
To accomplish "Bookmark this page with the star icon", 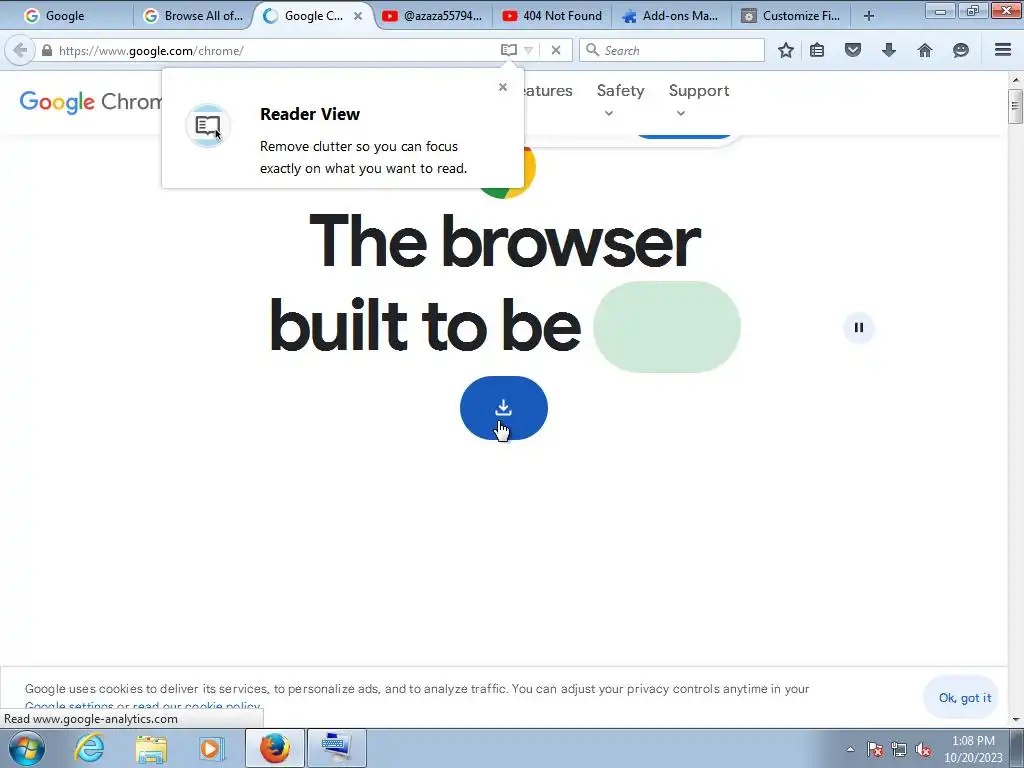I will [x=786, y=50].
